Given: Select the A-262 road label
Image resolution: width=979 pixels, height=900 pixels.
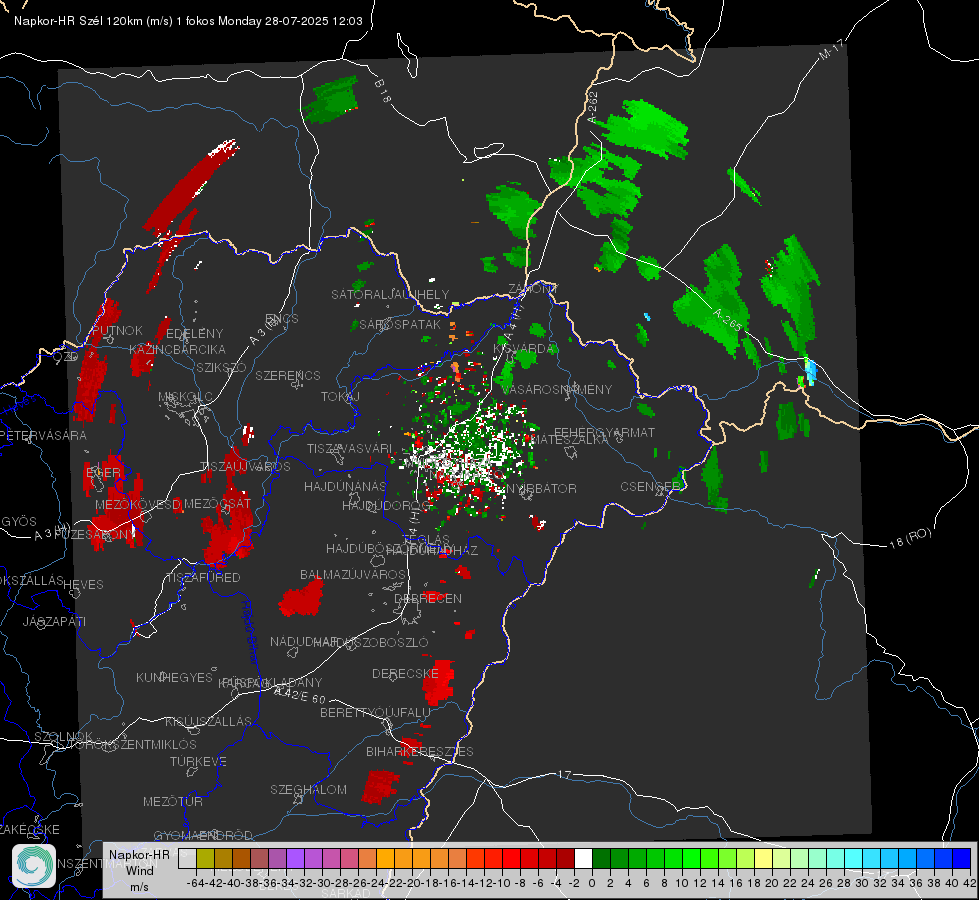Looking at the screenshot, I should tap(593, 107).
